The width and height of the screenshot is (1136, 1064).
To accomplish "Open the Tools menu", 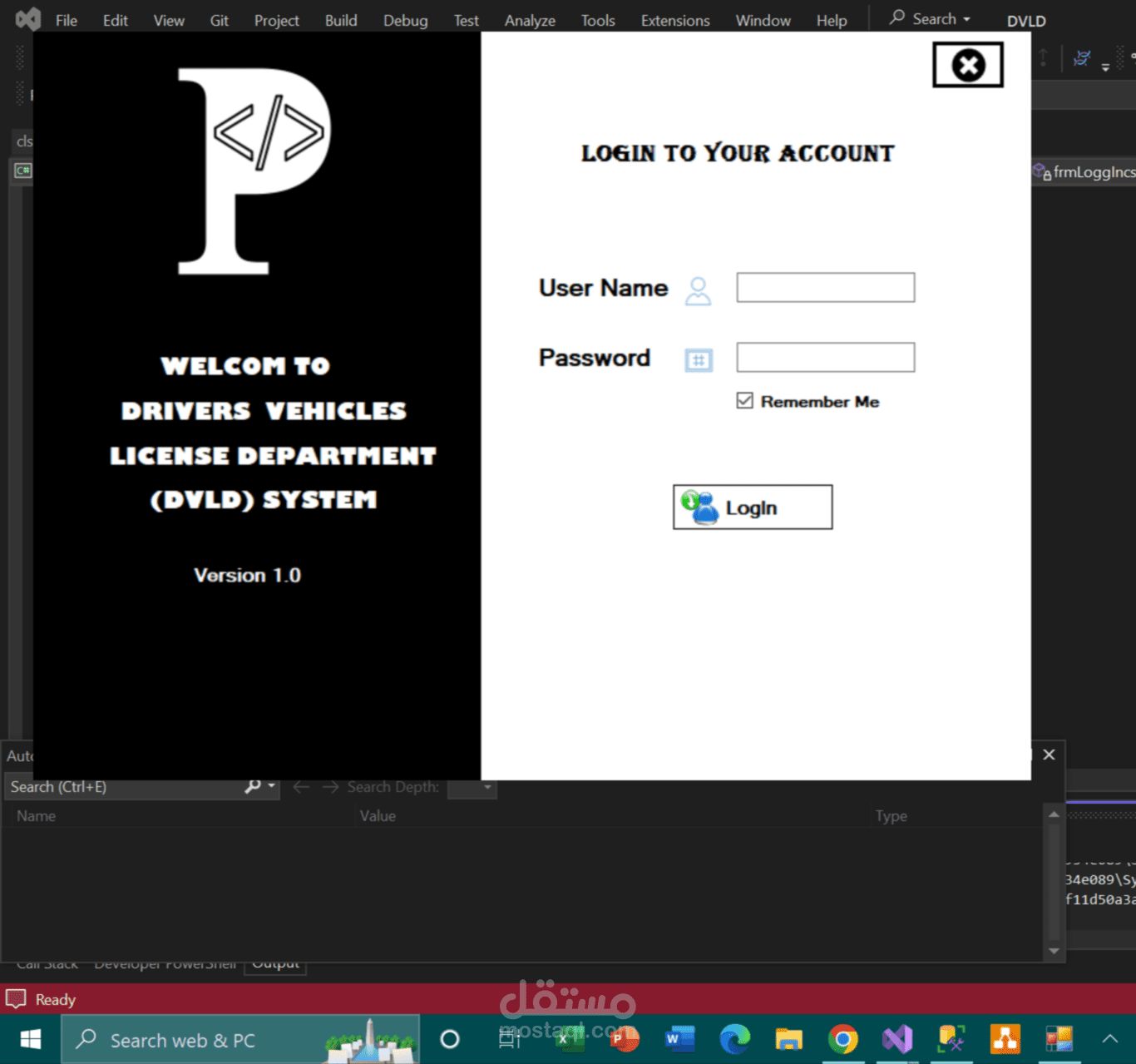I will click(x=598, y=20).
